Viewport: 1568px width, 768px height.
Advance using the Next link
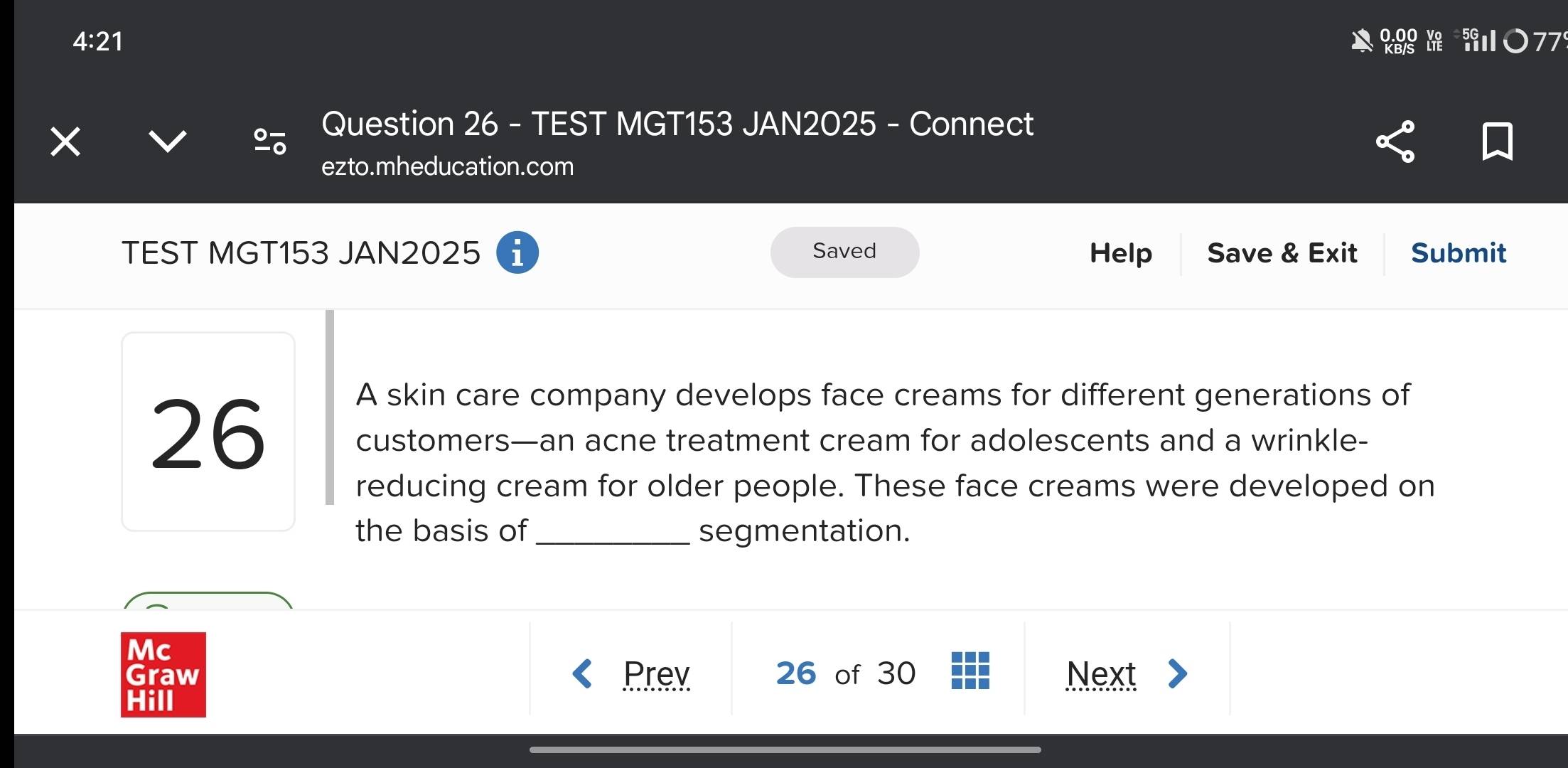(x=1100, y=673)
